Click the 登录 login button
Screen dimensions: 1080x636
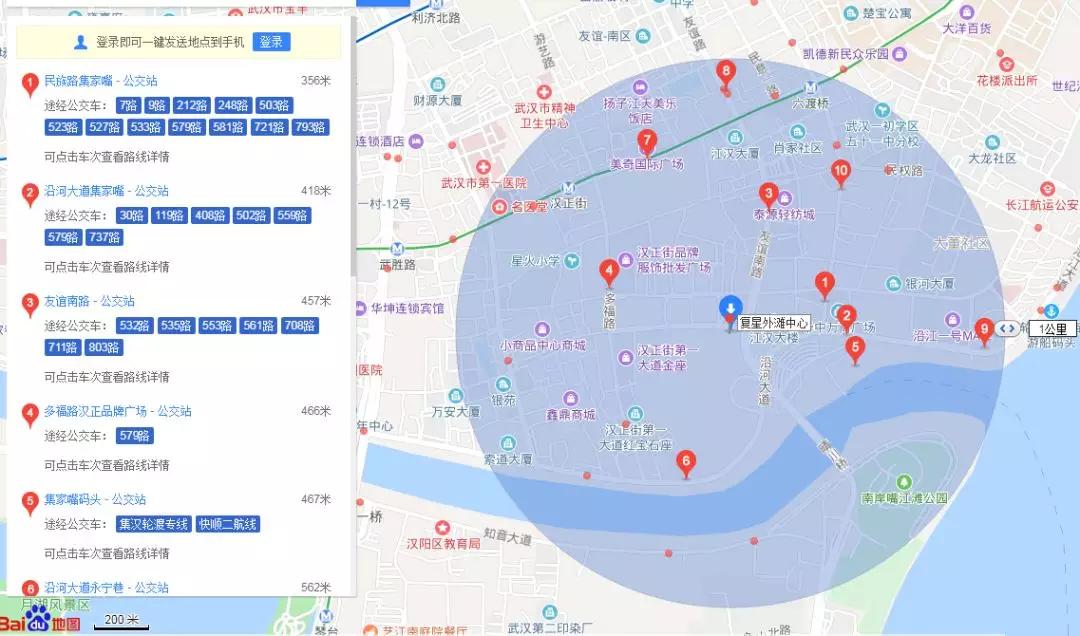point(271,42)
